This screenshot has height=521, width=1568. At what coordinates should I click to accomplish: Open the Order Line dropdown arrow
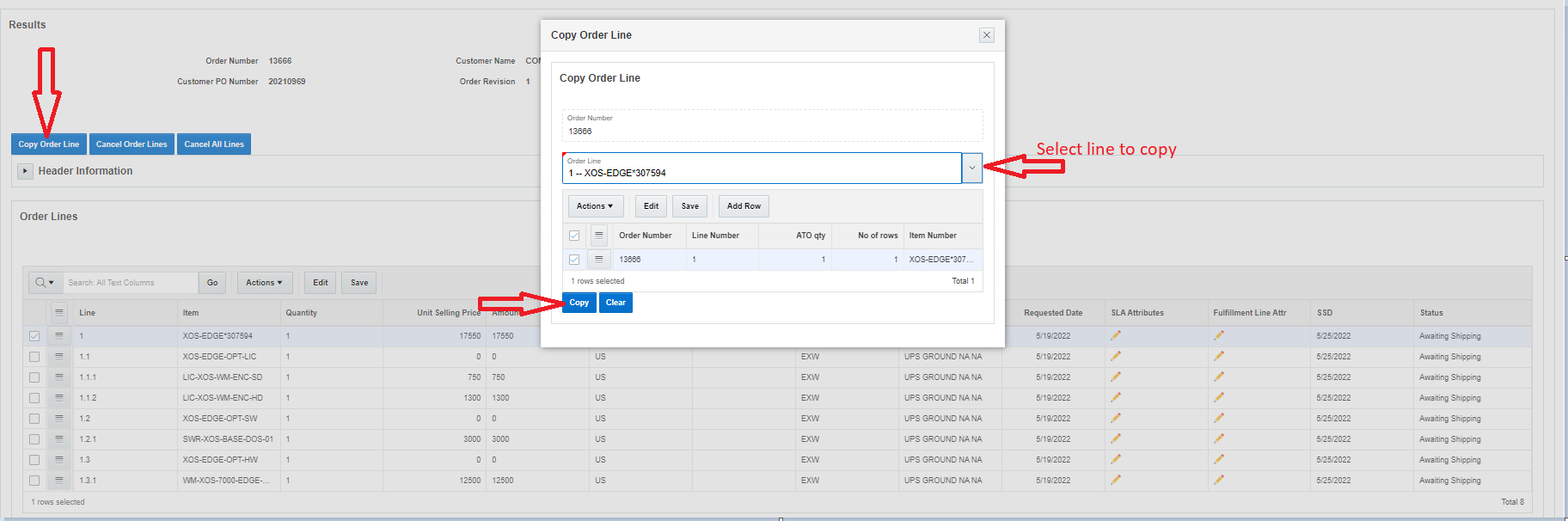coord(971,169)
